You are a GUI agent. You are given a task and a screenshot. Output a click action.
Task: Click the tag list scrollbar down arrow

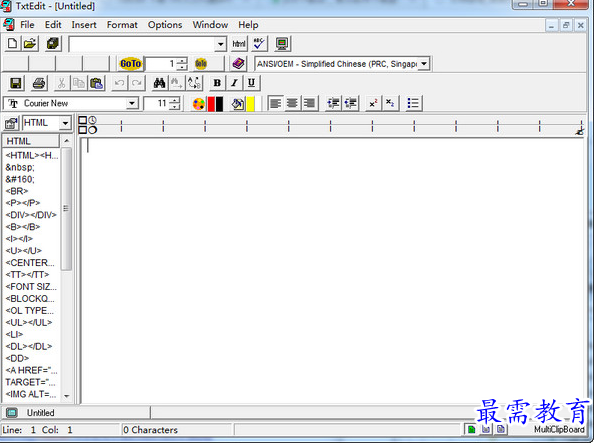pyautogui.click(x=67, y=396)
